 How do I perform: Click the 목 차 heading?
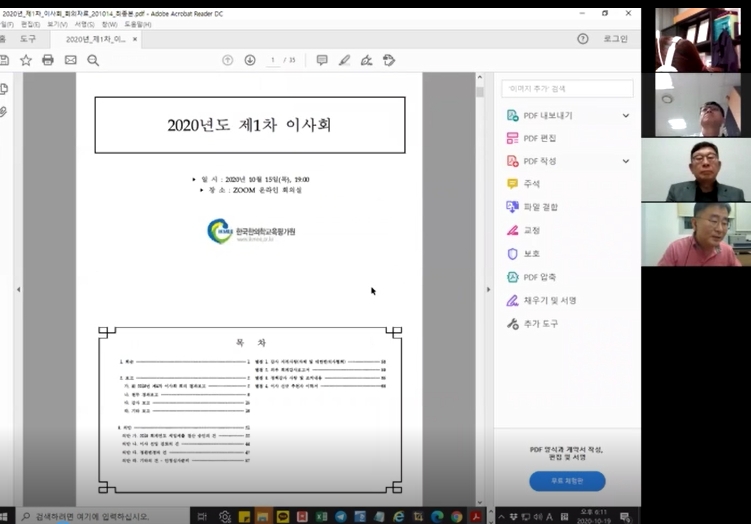(250, 342)
